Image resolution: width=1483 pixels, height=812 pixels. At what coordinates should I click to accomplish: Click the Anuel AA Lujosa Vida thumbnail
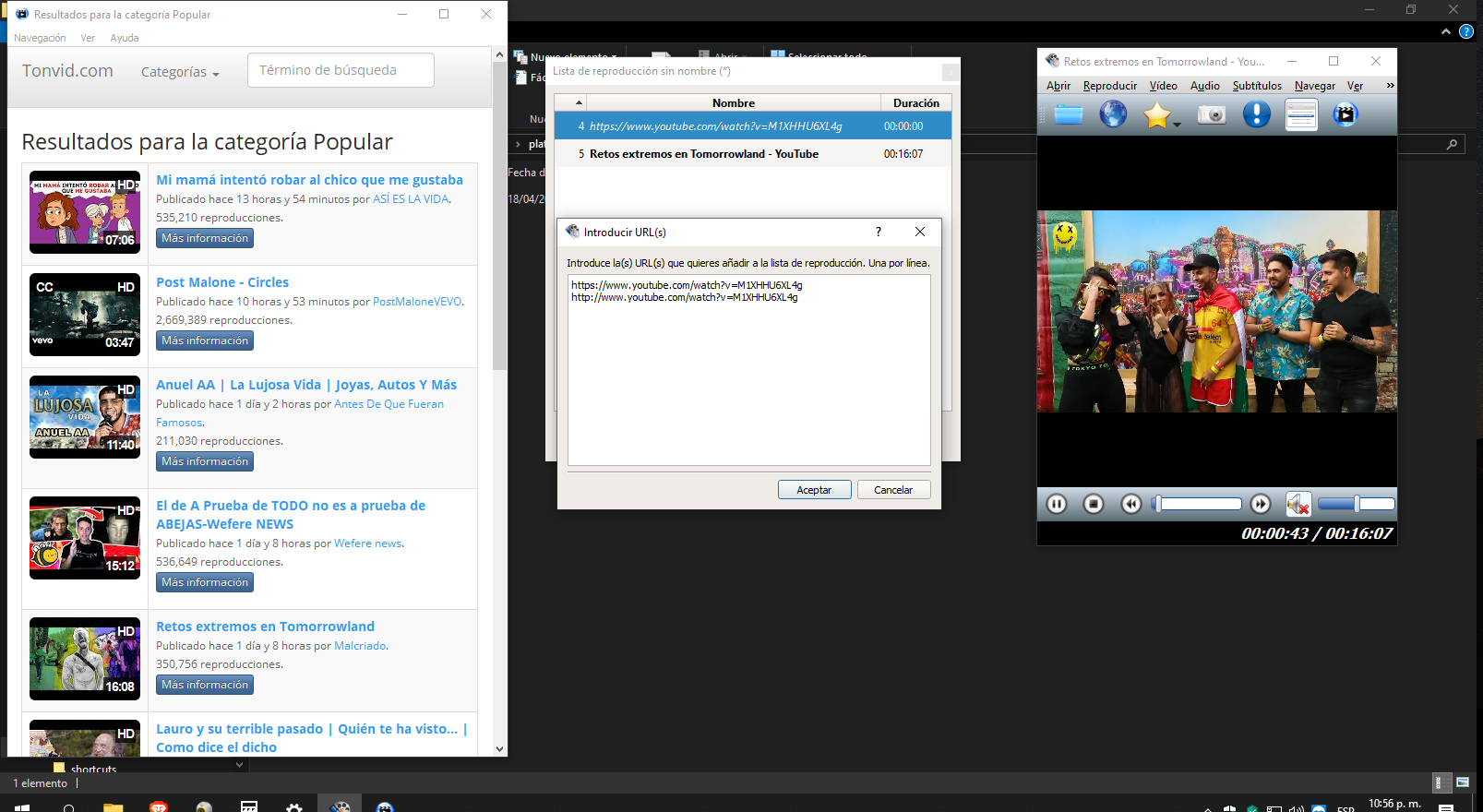pos(85,417)
